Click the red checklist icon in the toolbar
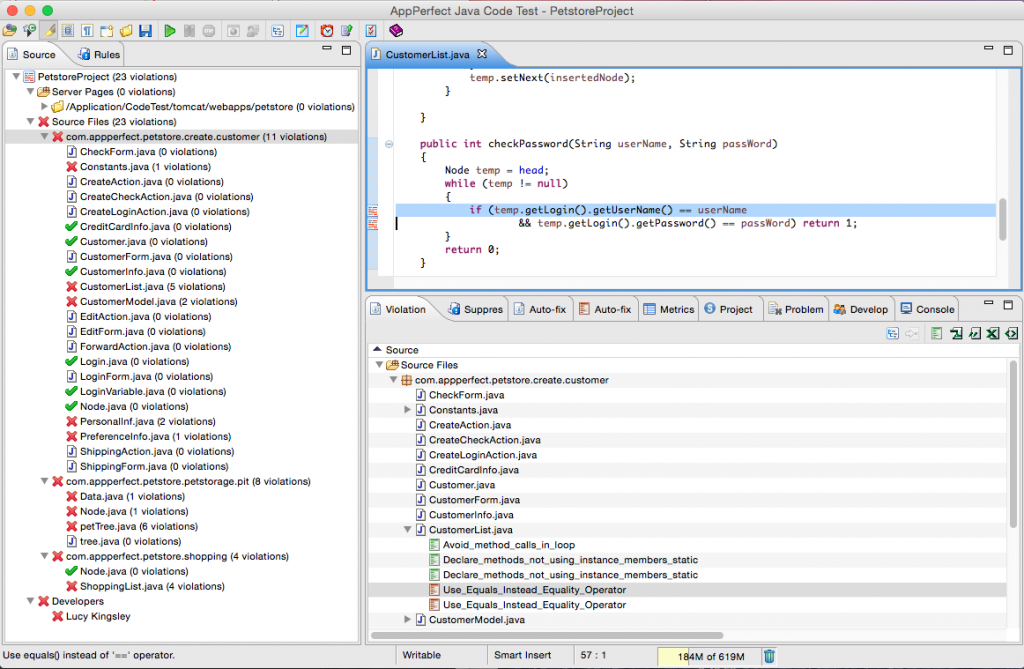 click(x=370, y=31)
